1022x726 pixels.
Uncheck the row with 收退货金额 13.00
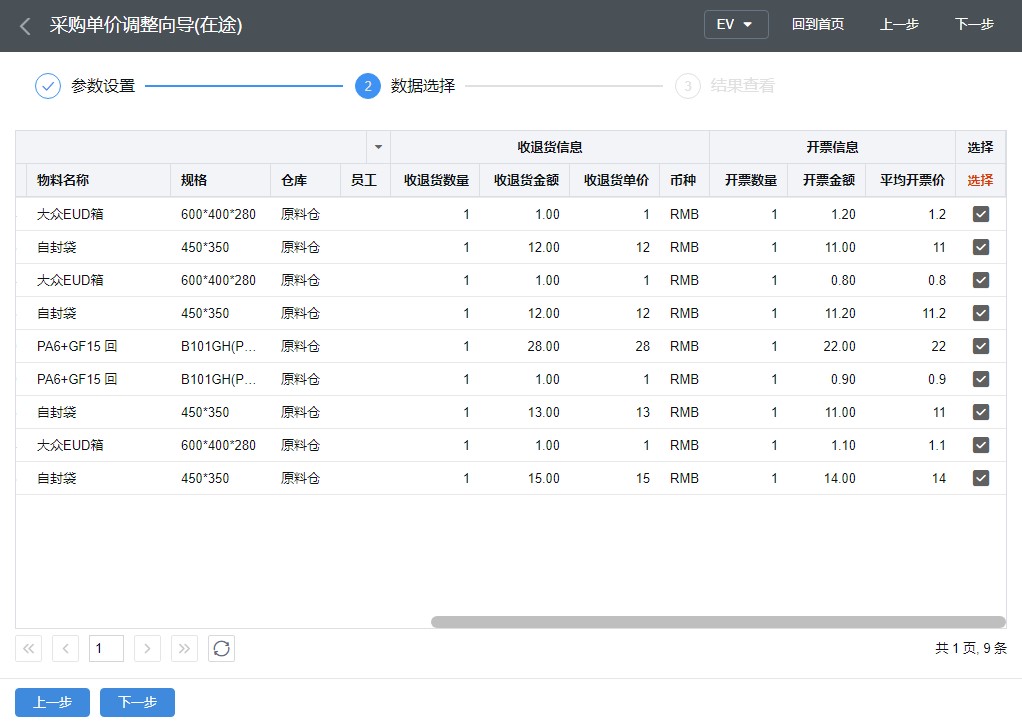point(981,412)
